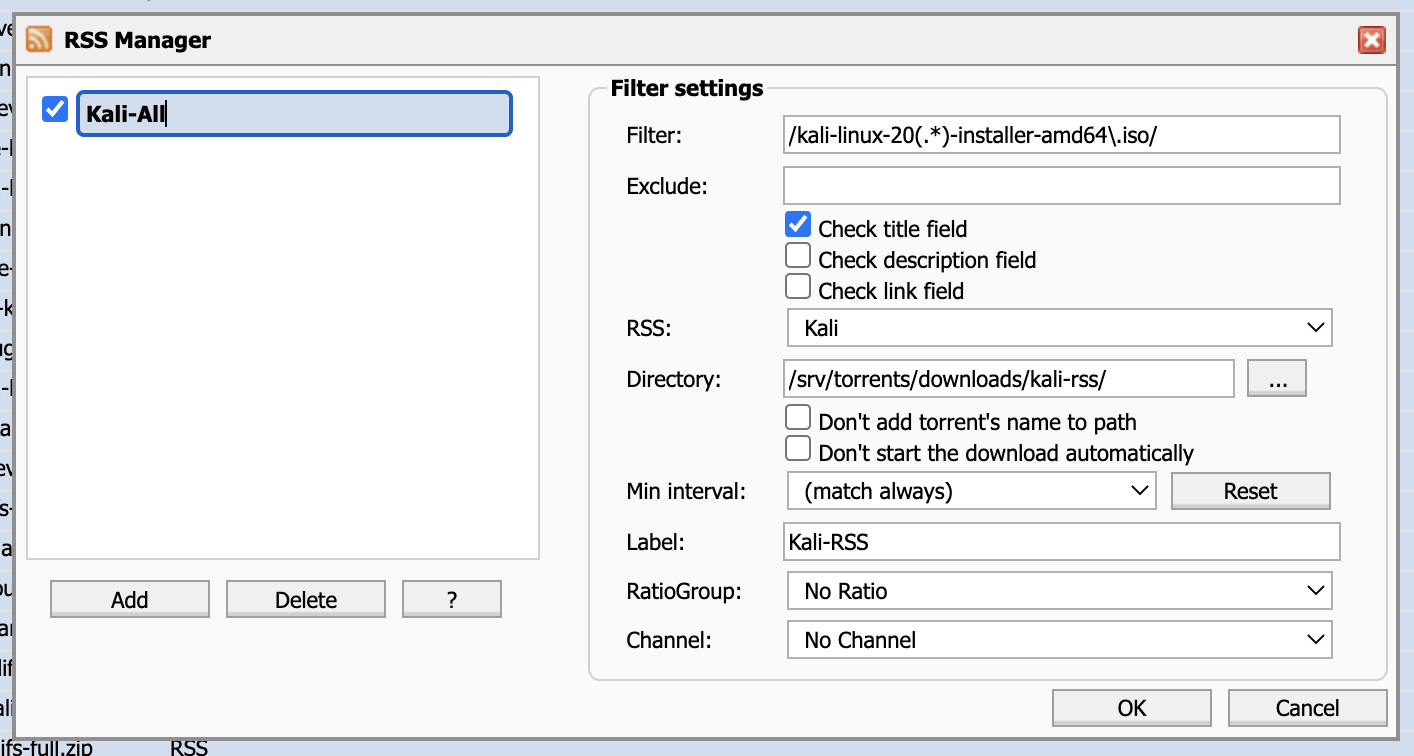This screenshot has width=1414, height=756.
Task: Click the Exclude input field
Action: 1061,186
